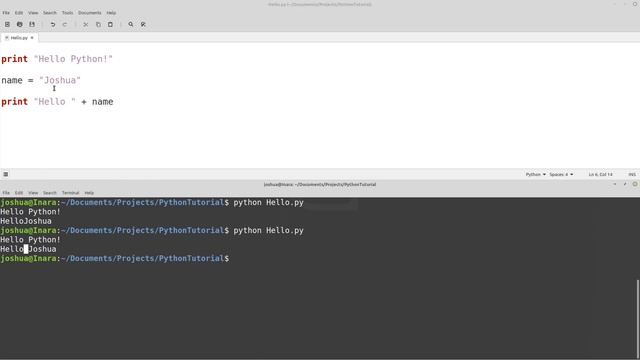Click the print "Hello Python!" code line
The image size is (640, 360).
(57, 59)
